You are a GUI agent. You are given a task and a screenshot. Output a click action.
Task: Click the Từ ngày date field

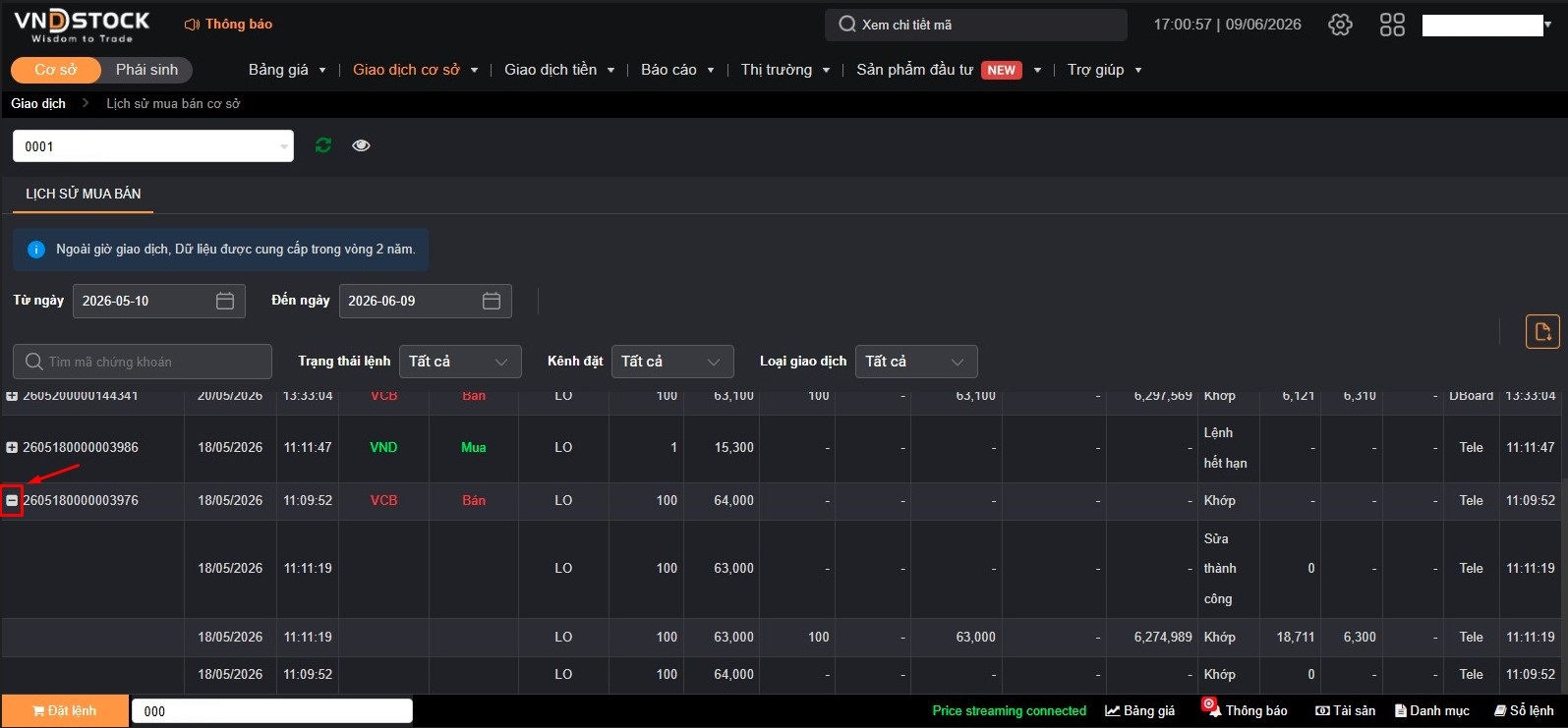(158, 301)
